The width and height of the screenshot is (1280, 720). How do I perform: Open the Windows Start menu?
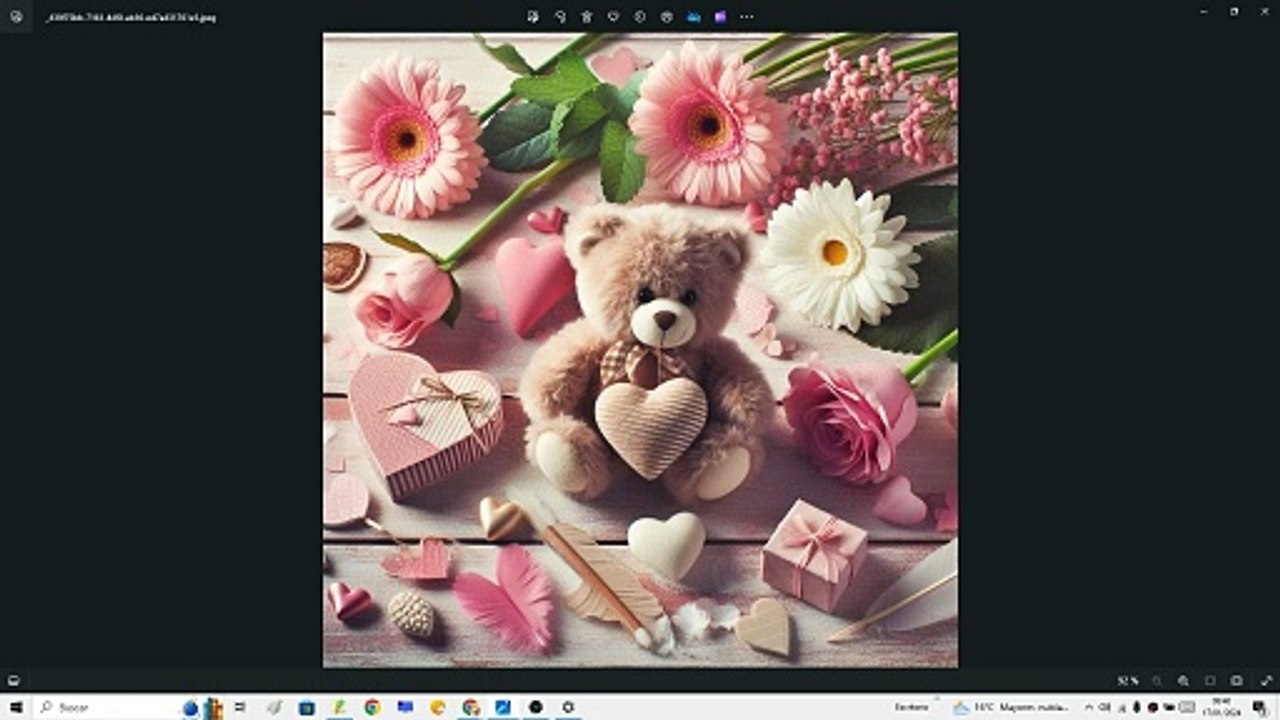click(16, 707)
